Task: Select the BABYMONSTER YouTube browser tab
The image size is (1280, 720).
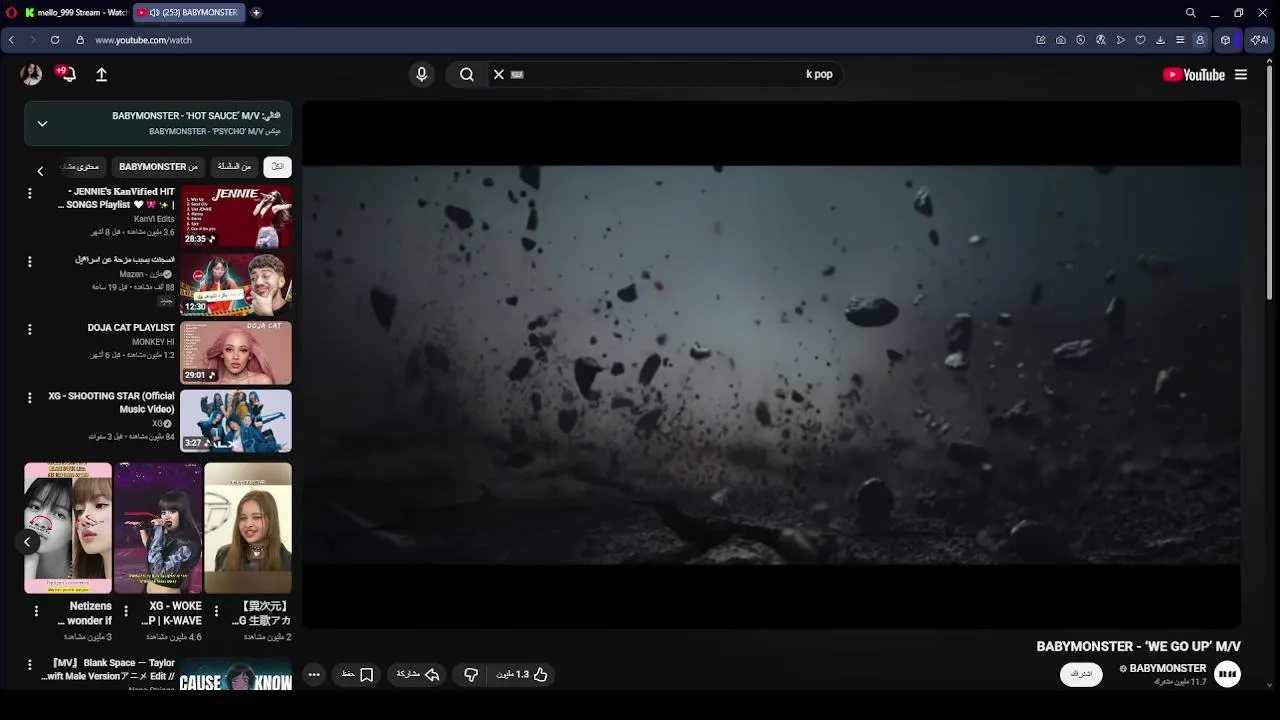Action: coord(188,12)
